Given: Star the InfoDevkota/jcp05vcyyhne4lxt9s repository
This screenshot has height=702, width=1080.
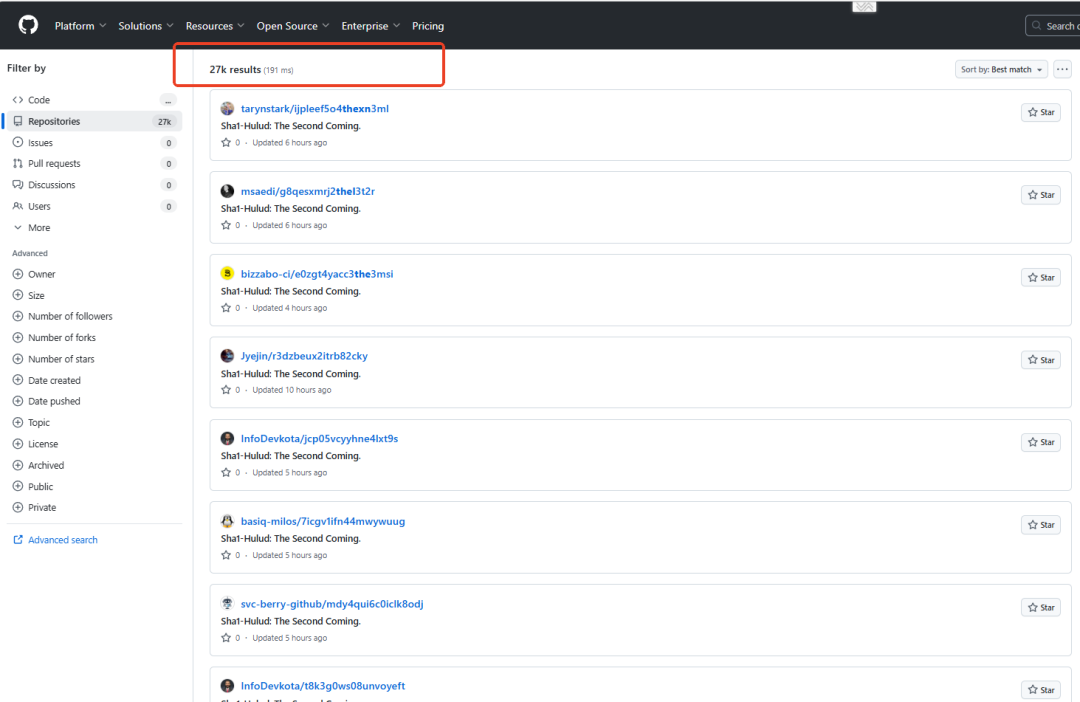Looking at the screenshot, I should [1041, 442].
